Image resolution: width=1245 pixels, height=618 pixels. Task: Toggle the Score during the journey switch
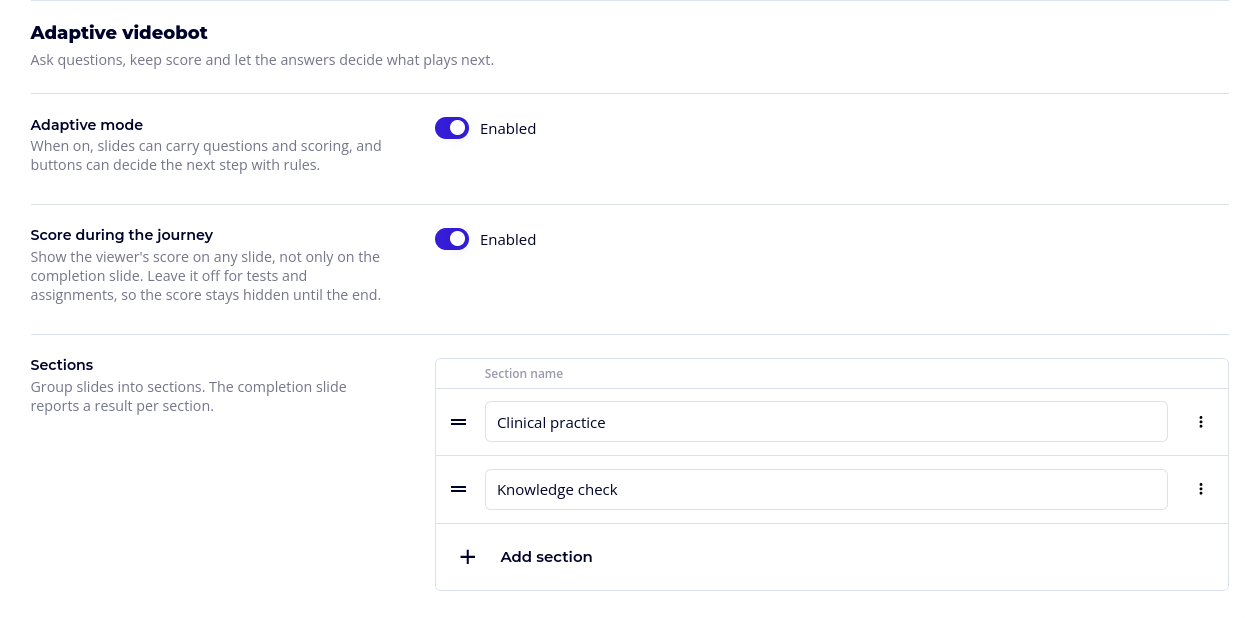coord(452,239)
